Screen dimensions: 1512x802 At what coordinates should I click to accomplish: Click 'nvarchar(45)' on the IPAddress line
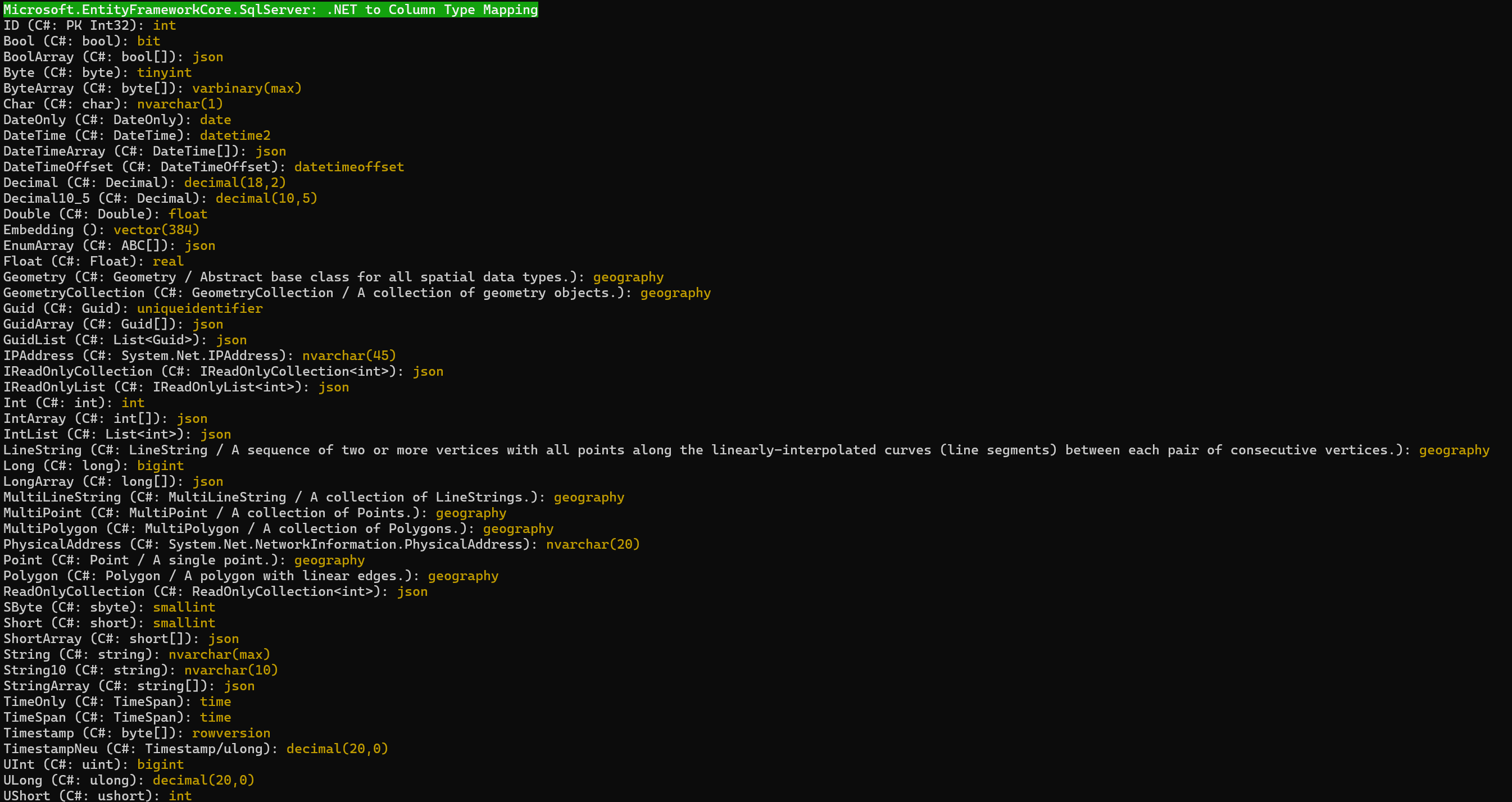coord(349,356)
